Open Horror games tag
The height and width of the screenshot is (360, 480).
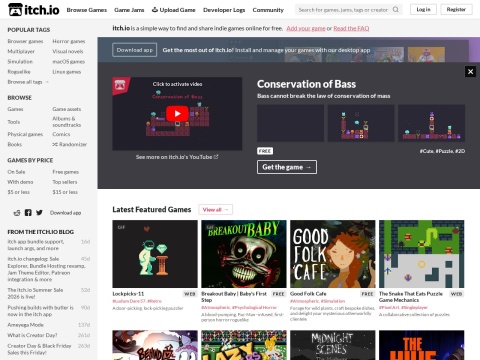(x=69, y=41)
